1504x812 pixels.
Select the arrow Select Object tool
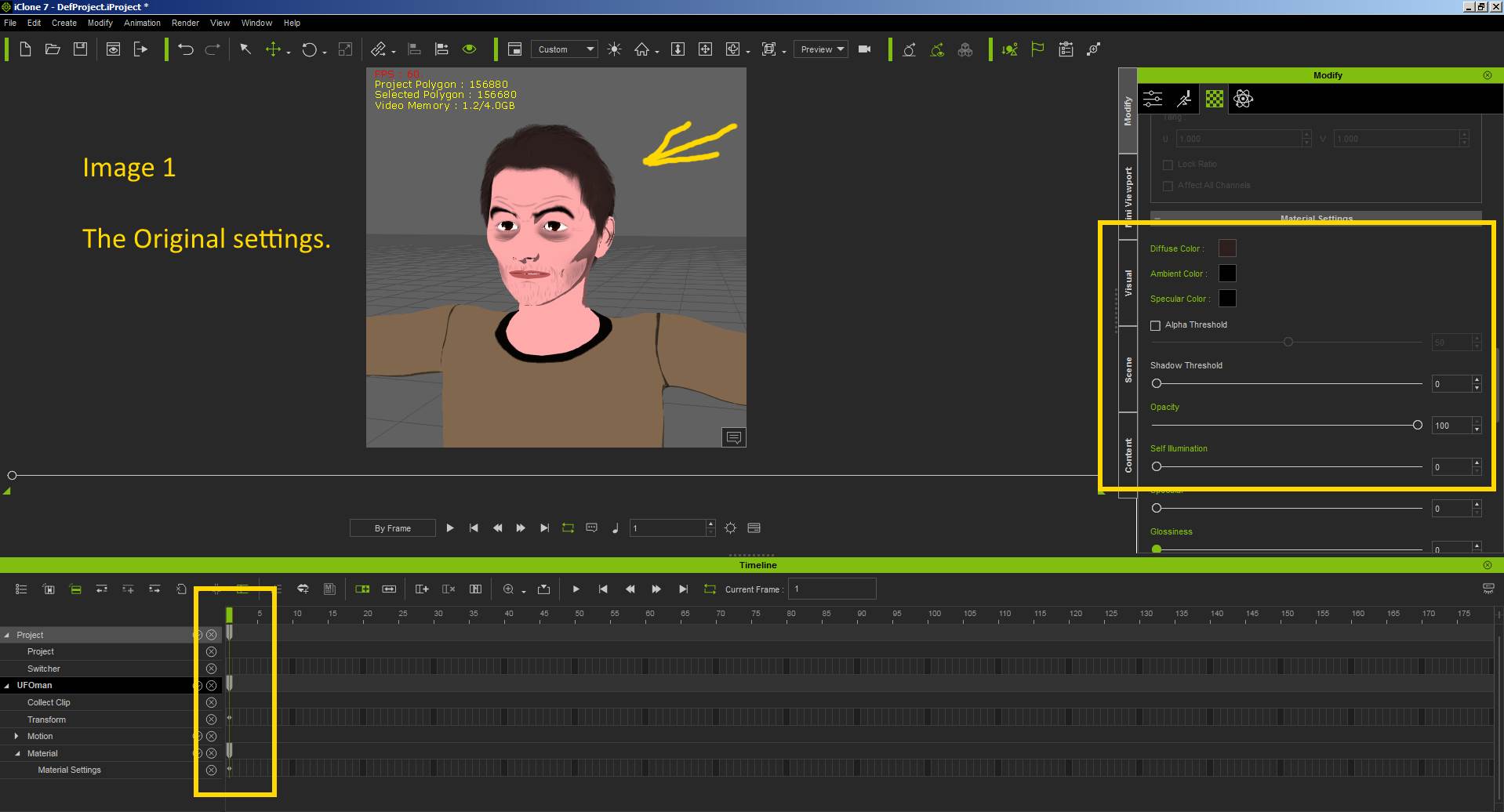[x=245, y=49]
